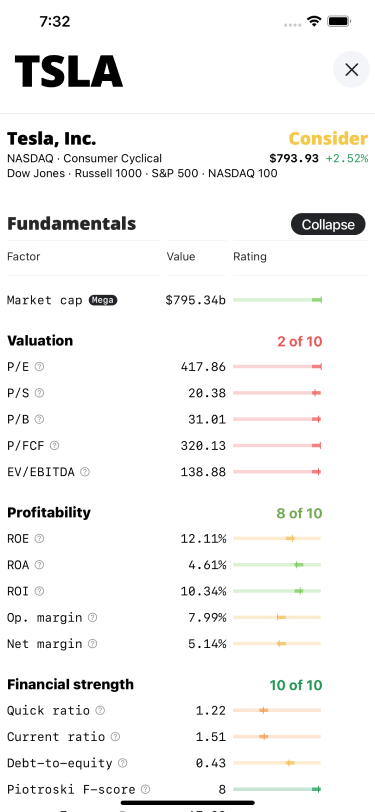Tap the Mega market cap badge

click(x=103, y=300)
